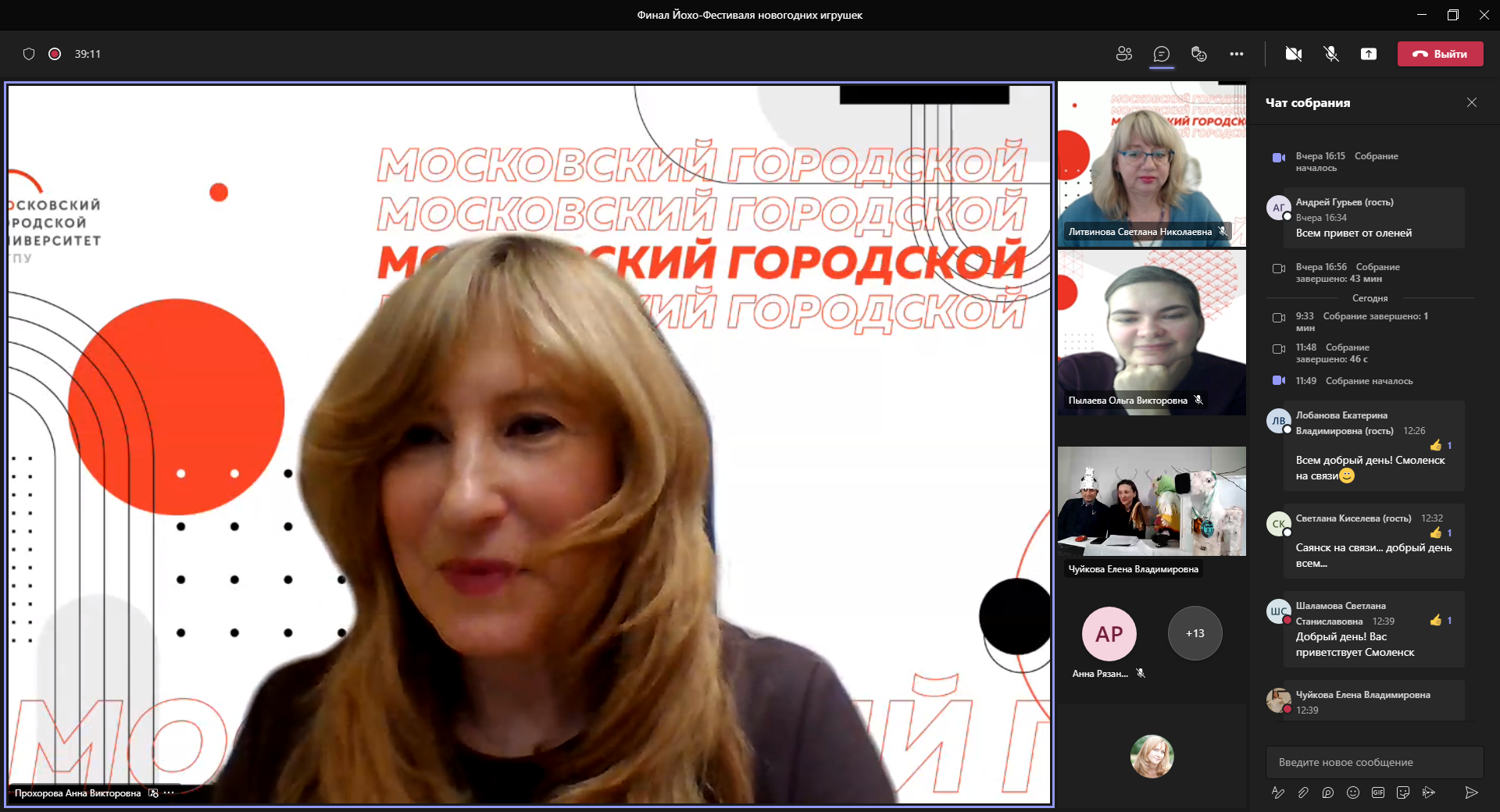This screenshot has width=1500, height=812.
Task: Toggle the meeting chat panel
Action: point(1162,54)
